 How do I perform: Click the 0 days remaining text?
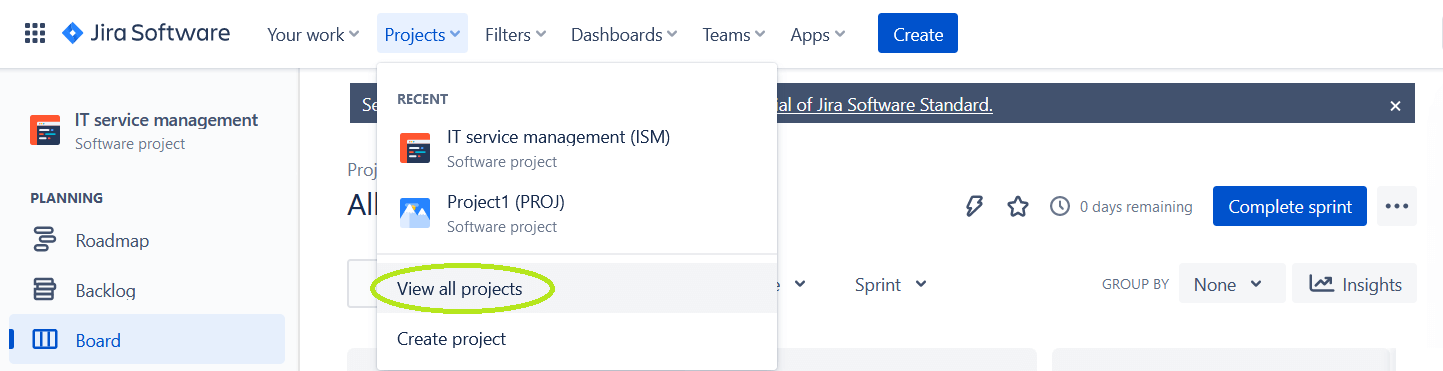(1136, 207)
